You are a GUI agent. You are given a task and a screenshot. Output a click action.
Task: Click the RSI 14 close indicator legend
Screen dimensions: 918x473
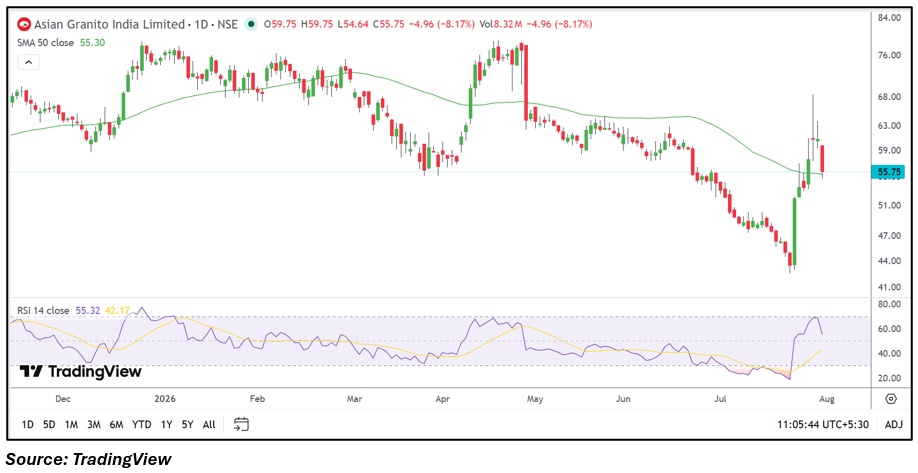click(x=43, y=310)
